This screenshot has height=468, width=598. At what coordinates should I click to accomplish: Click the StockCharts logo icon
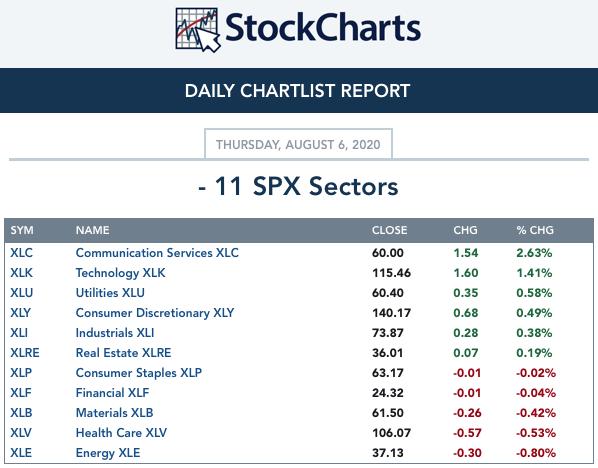(x=198, y=29)
